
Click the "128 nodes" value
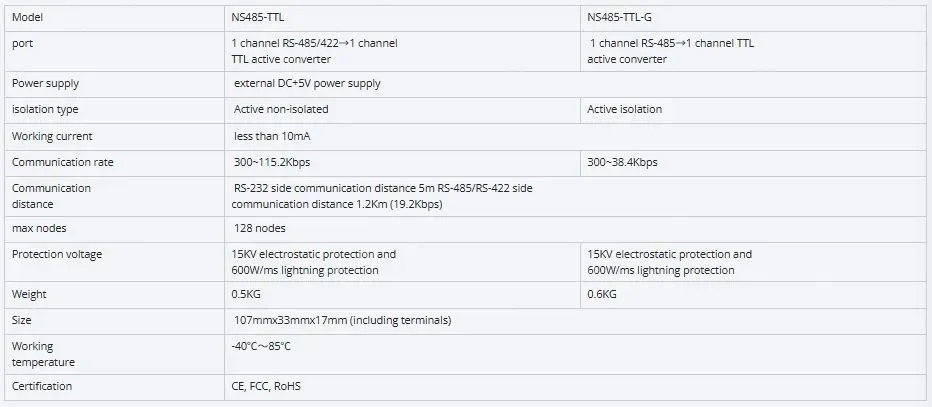pos(260,228)
